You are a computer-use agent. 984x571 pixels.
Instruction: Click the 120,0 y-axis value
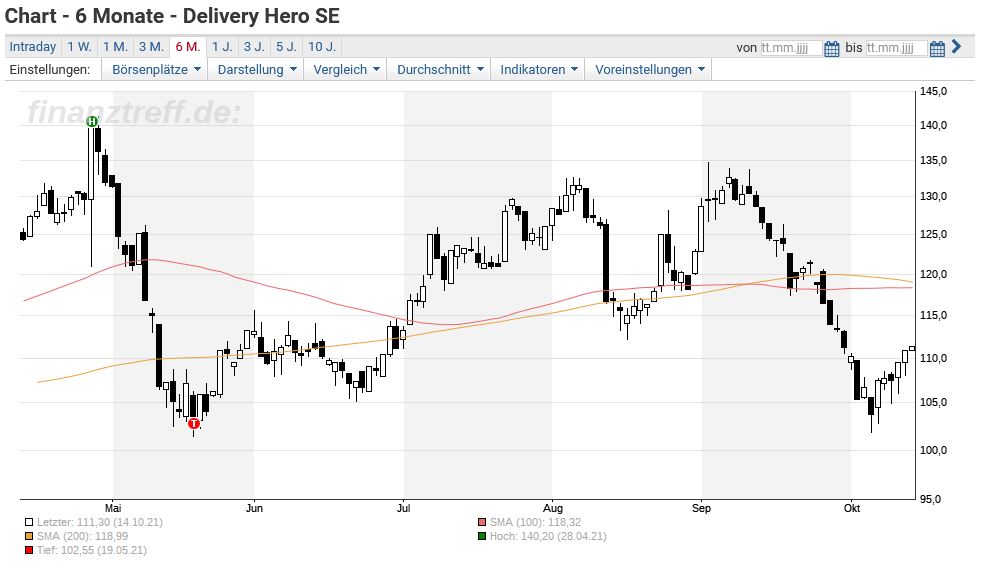click(x=933, y=275)
